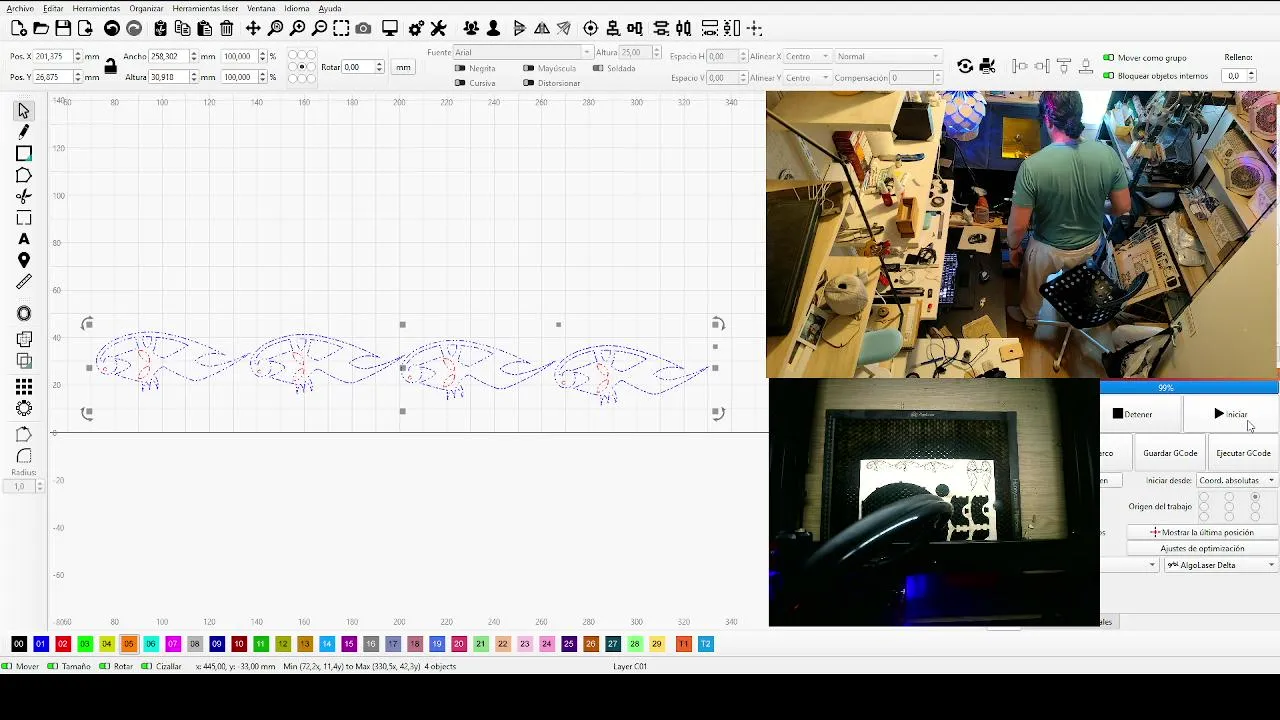Viewport: 1280px width, 720px height.
Task: Click the Ejecutar GCode button
Action: point(1243,453)
